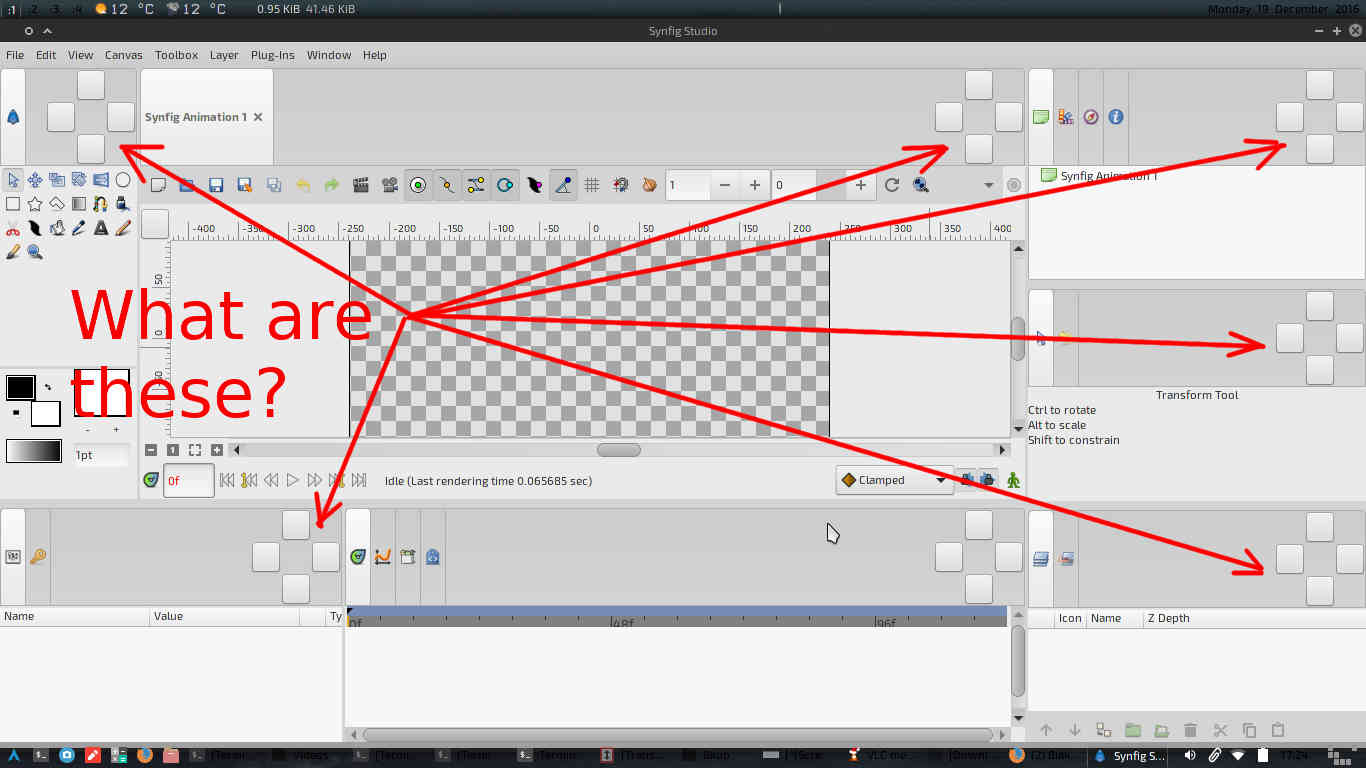This screenshot has width=1366, height=768.
Task: Open the Plug-Ins menu
Action: click(272, 55)
